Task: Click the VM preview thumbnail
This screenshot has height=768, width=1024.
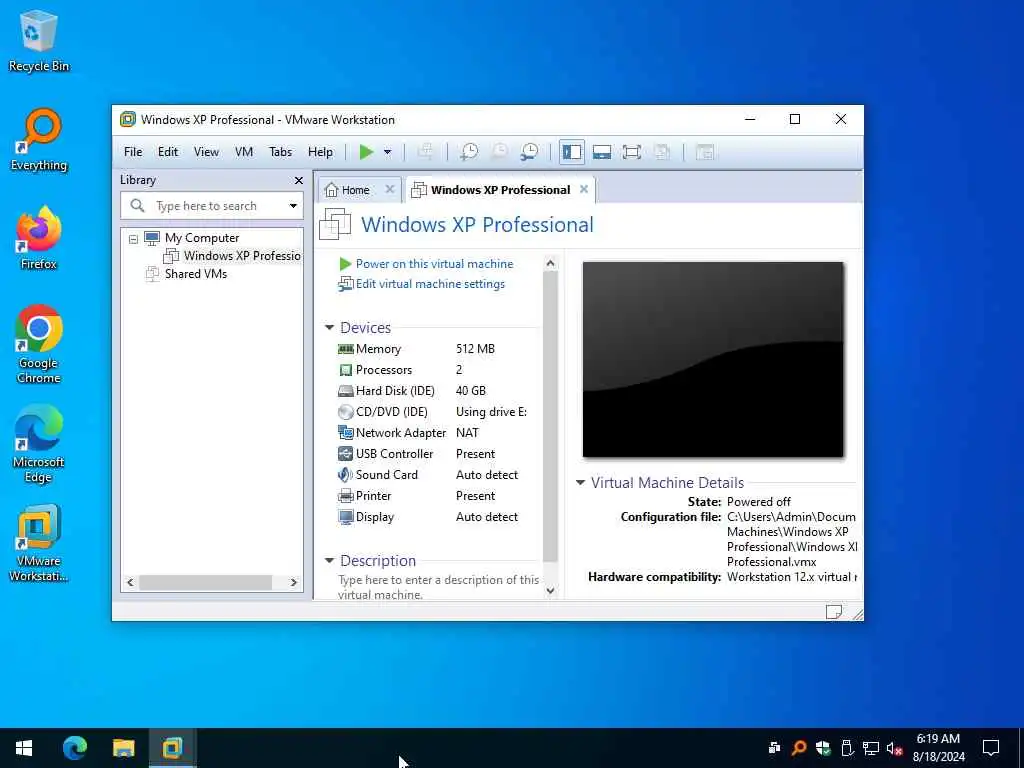Action: 712,359
